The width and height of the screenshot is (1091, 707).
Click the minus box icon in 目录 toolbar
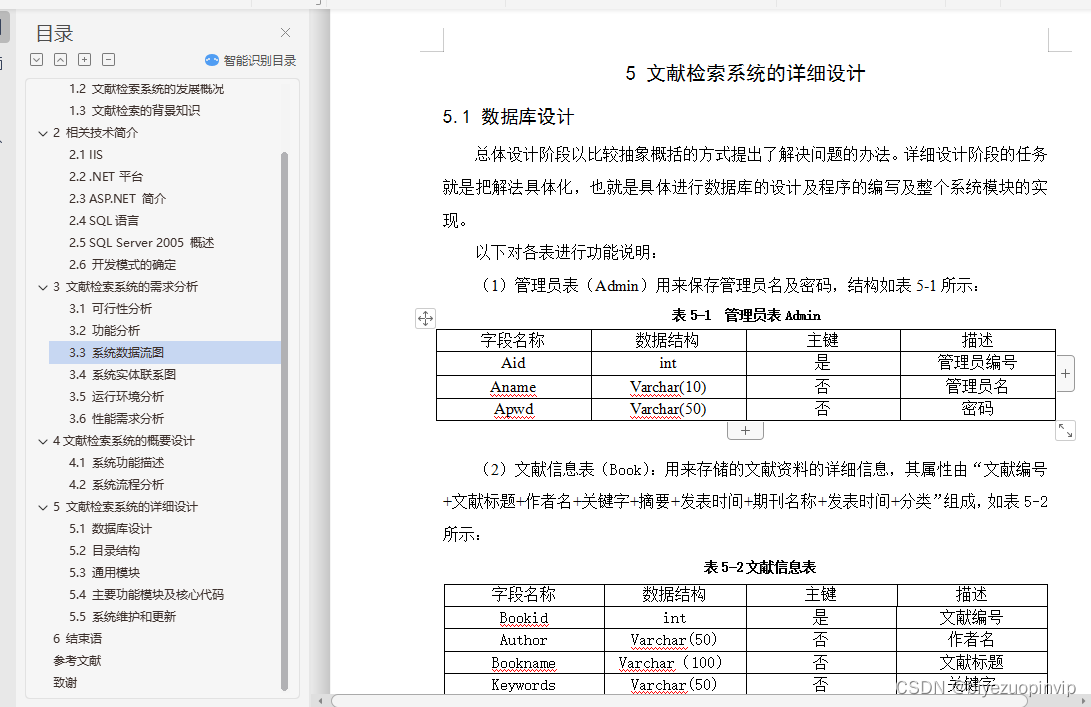coord(109,60)
